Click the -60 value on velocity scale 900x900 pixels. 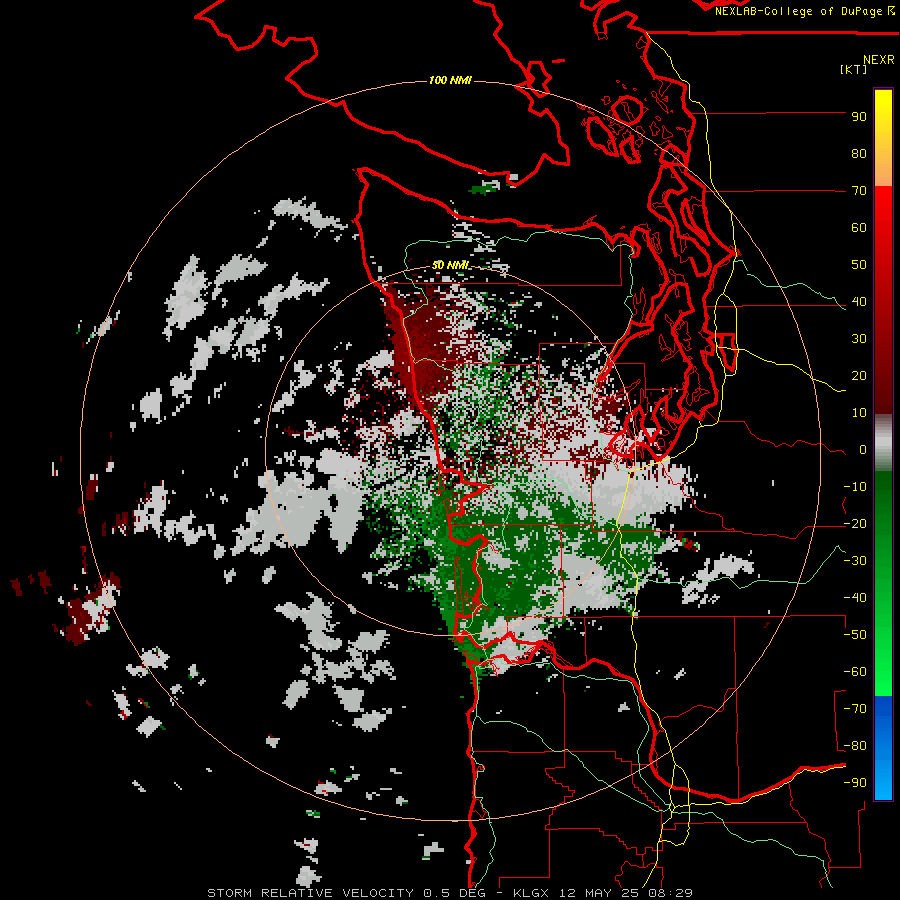tap(855, 672)
